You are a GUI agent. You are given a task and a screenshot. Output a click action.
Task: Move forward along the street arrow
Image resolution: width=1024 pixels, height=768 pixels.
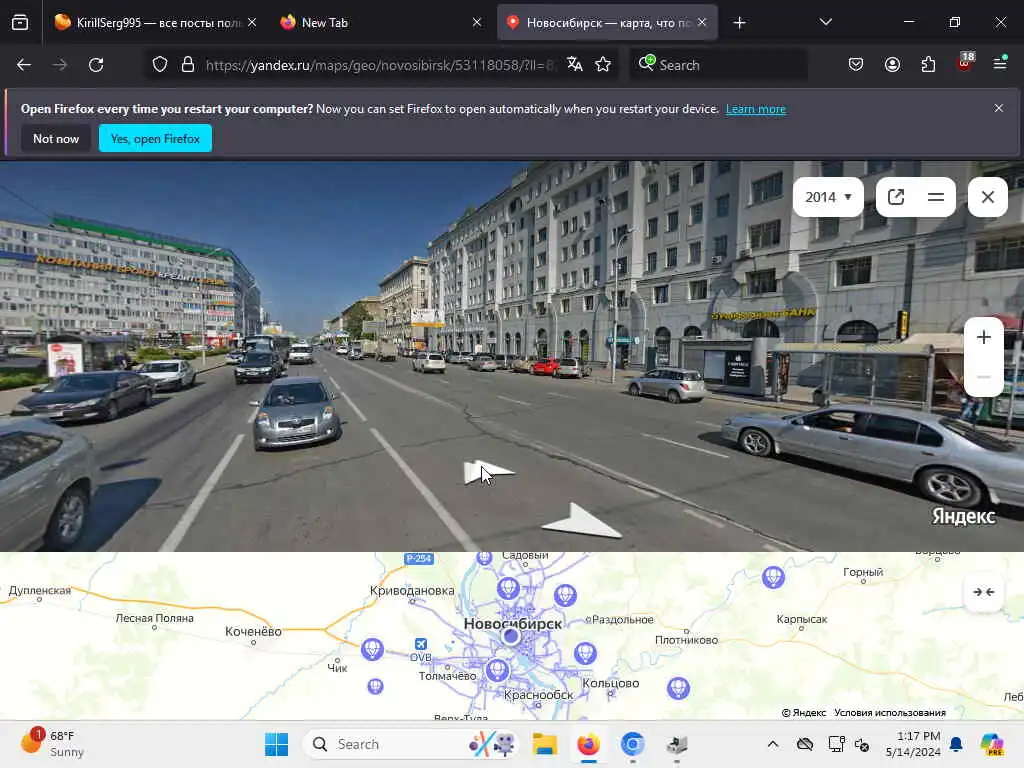488,472
